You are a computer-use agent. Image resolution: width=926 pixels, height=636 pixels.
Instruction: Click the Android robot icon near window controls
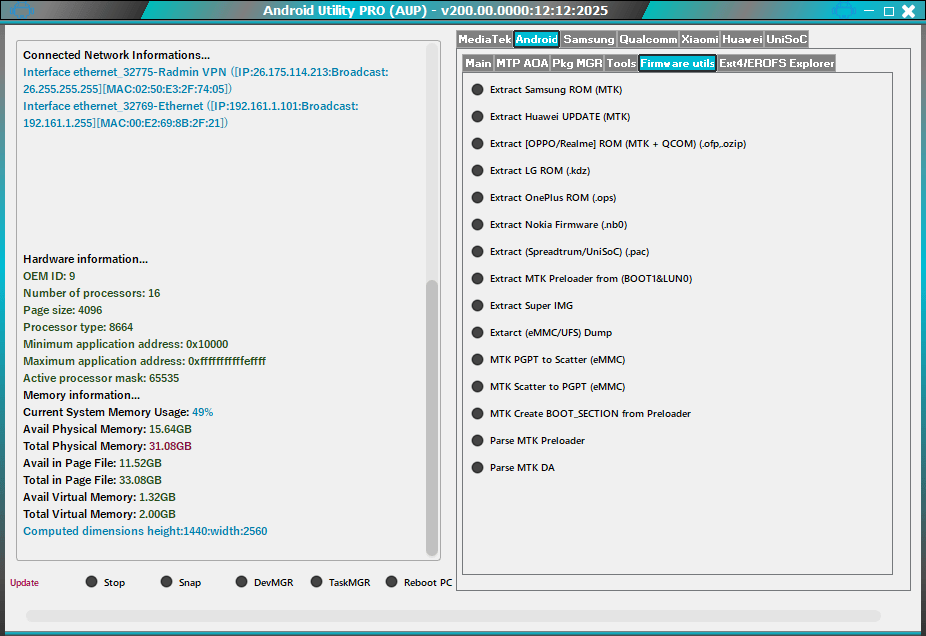(x=843, y=10)
